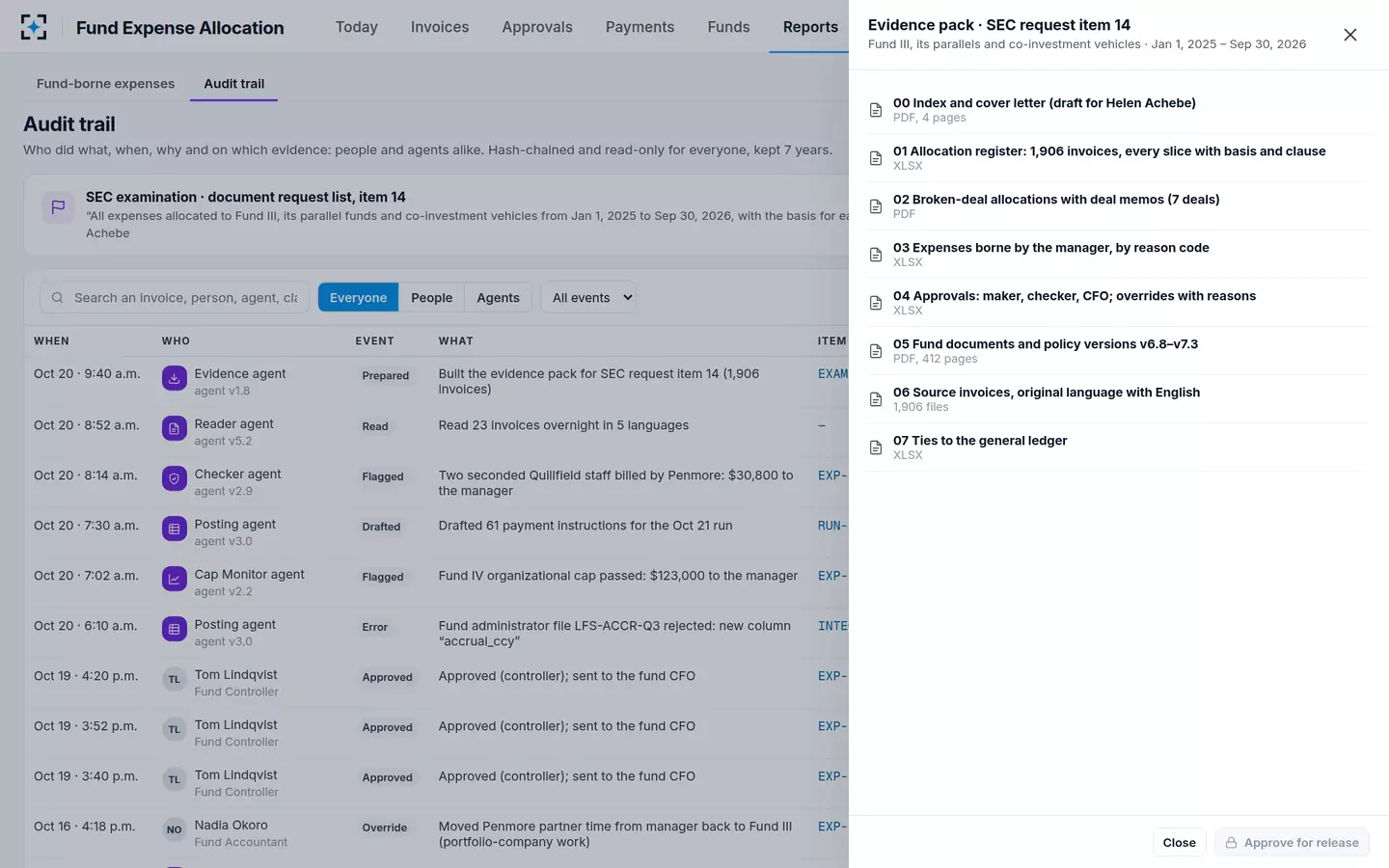The height and width of the screenshot is (868, 1389).
Task: Open the 07 Ties to general ledger file icon
Action: (876, 448)
